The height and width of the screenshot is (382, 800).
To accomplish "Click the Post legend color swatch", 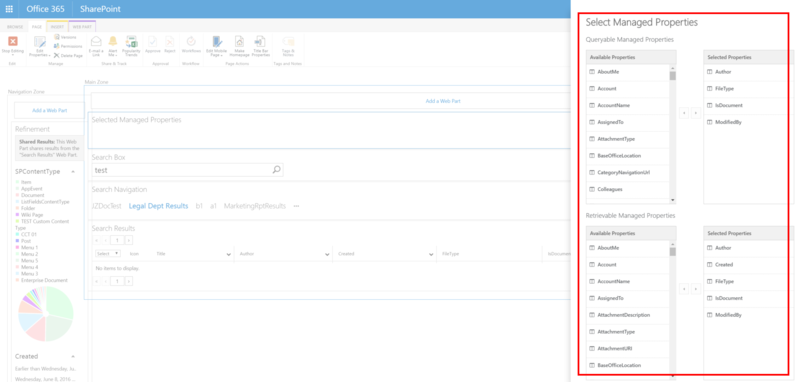I will pyautogui.click(x=17, y=241).
